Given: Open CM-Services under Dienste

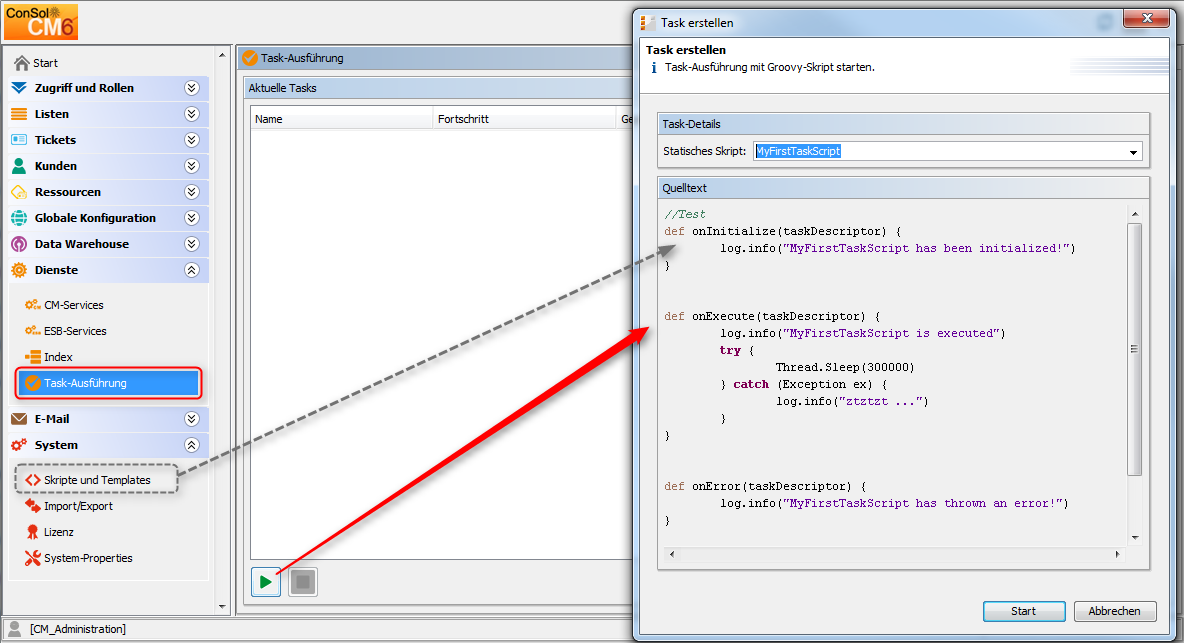Looking at the screenshot, I should coord(73,305).
